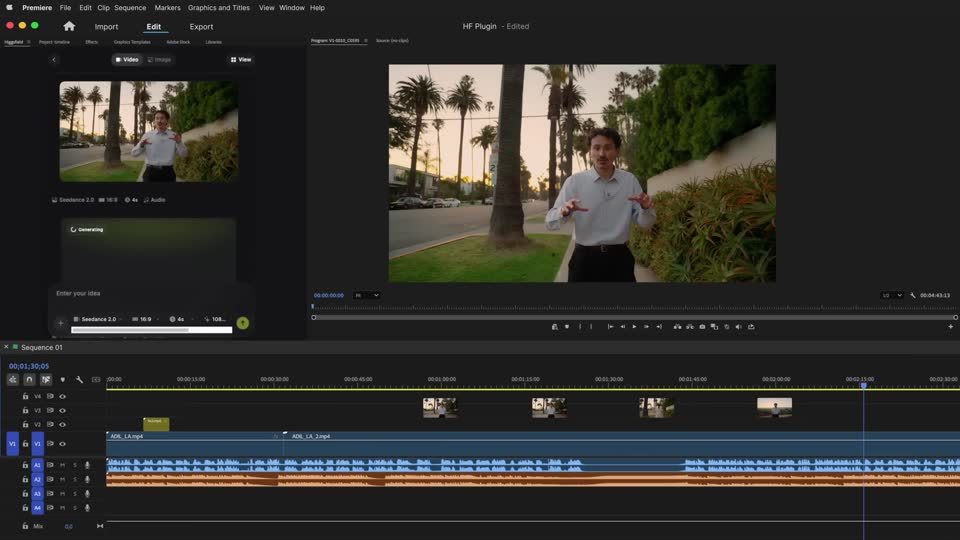The width and height of the screenshot is (960, 540).
Task: Add marker from Program Monitor controls
Action: [567, 327]
